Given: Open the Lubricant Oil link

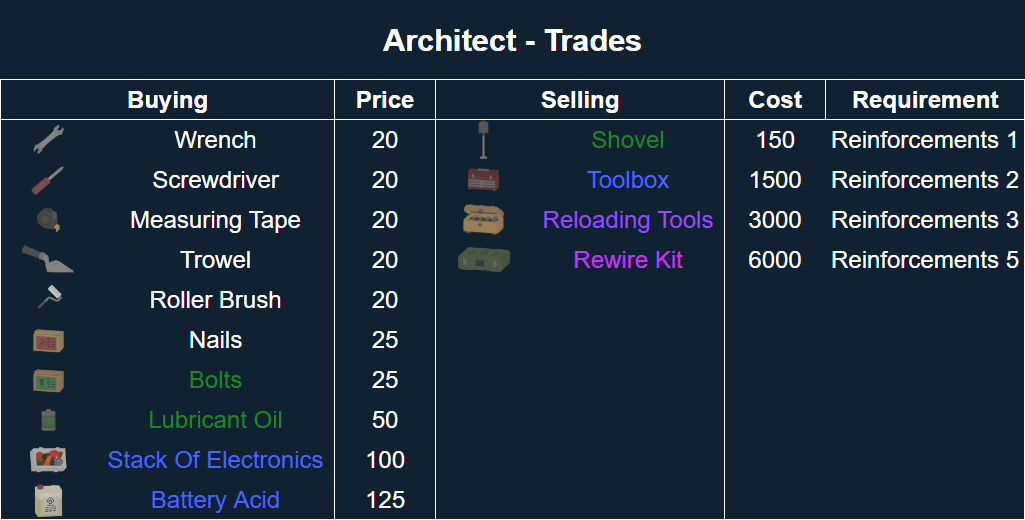Looking at the screenshot, I should (x=215, y=420).
